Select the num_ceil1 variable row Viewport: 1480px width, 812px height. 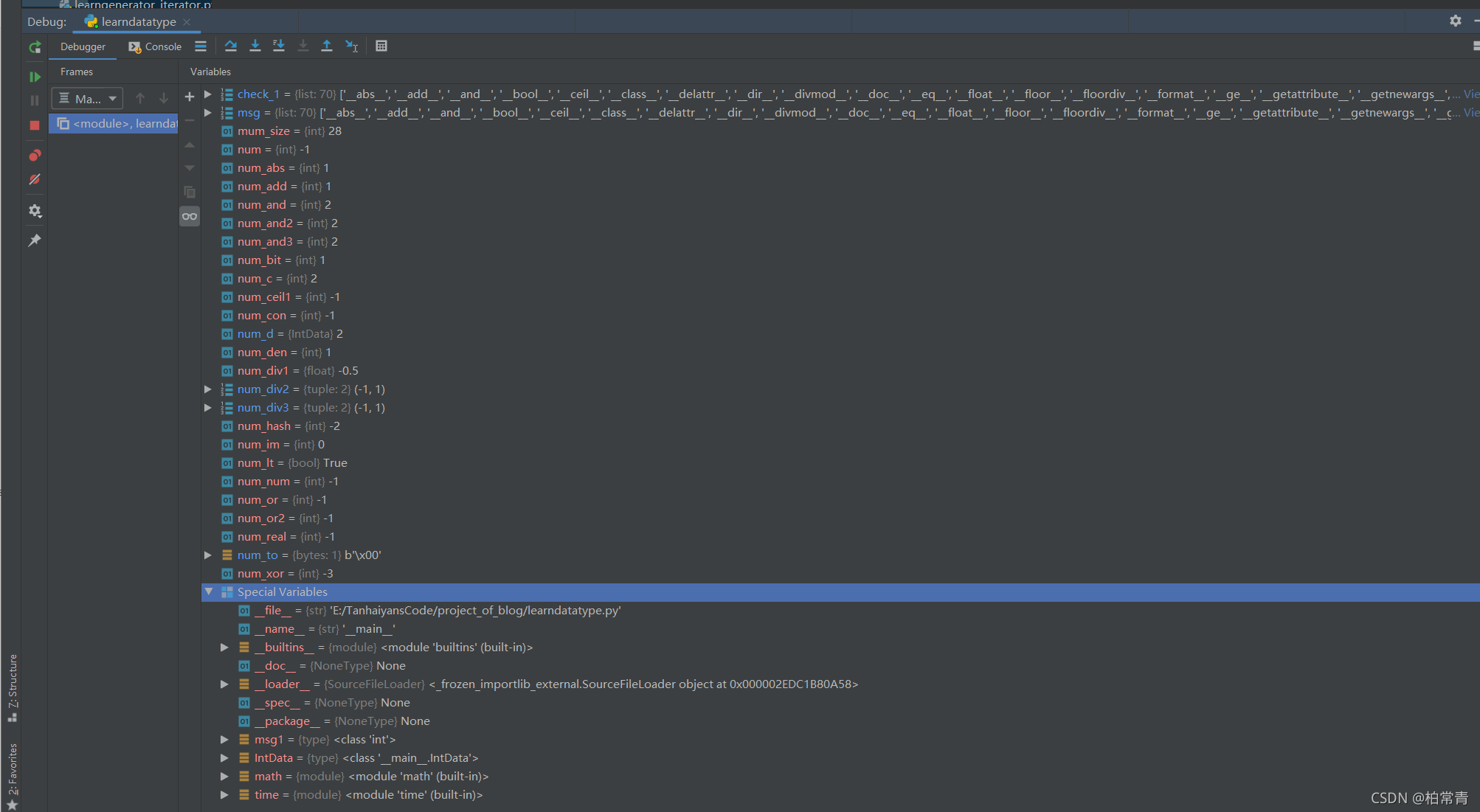tap(840, 297)
